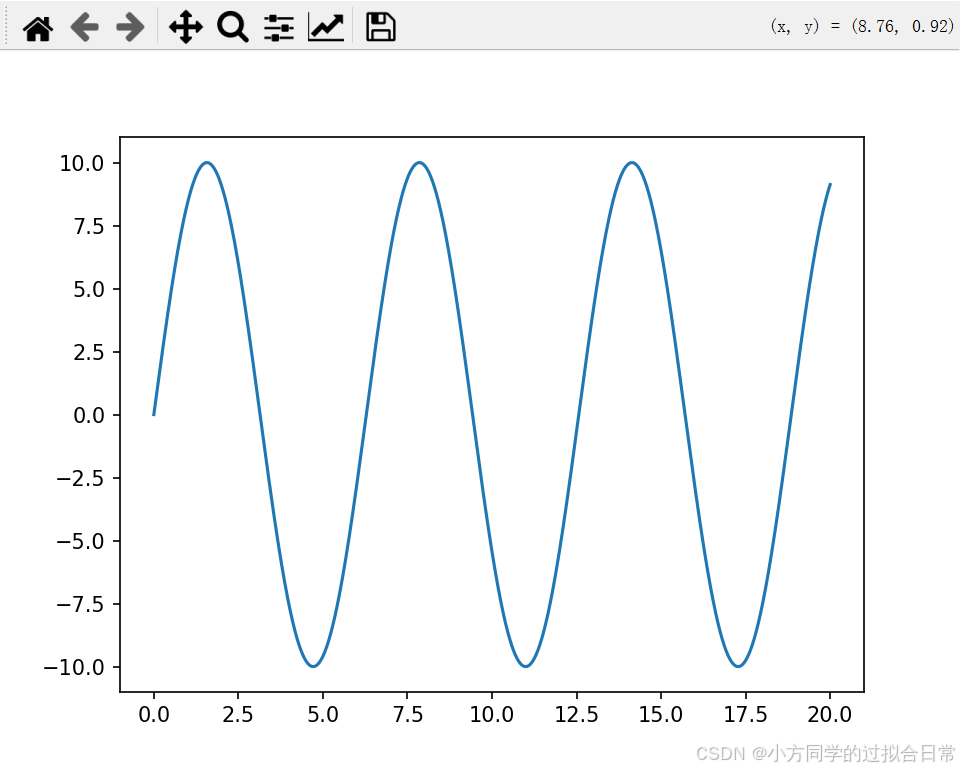
Task: Select the Pan/Zoom tool icon
Action: [x=185, y=27]
